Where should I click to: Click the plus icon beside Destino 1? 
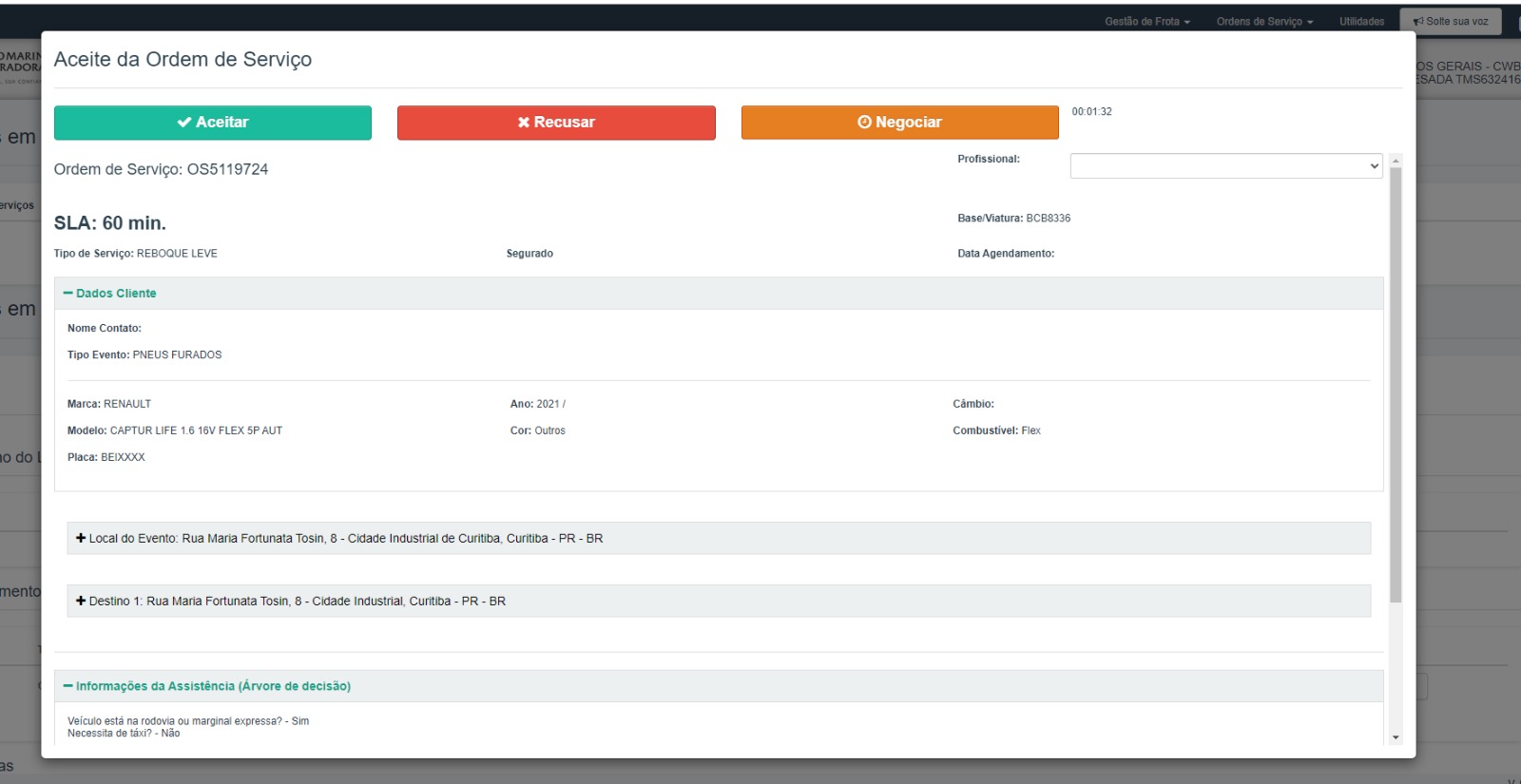coord(81,601)
